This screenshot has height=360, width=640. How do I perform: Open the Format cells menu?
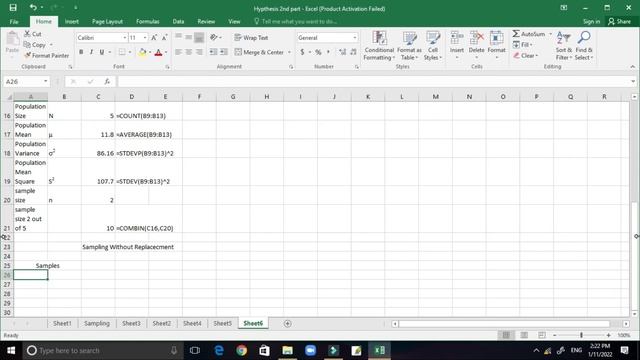496,45
